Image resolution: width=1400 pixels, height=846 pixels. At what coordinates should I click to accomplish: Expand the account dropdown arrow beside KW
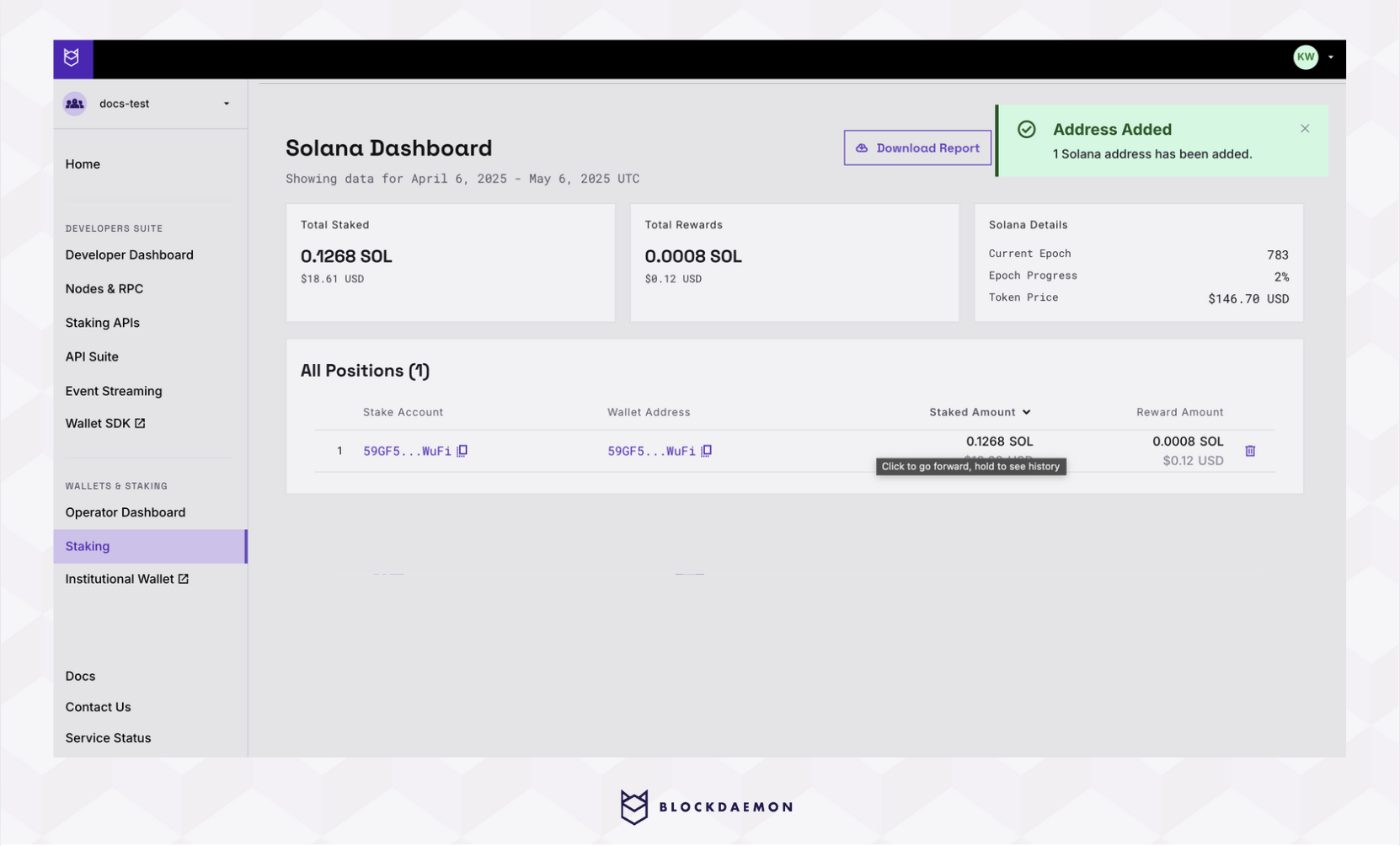pyautogui.click(x=1331, y=57)
